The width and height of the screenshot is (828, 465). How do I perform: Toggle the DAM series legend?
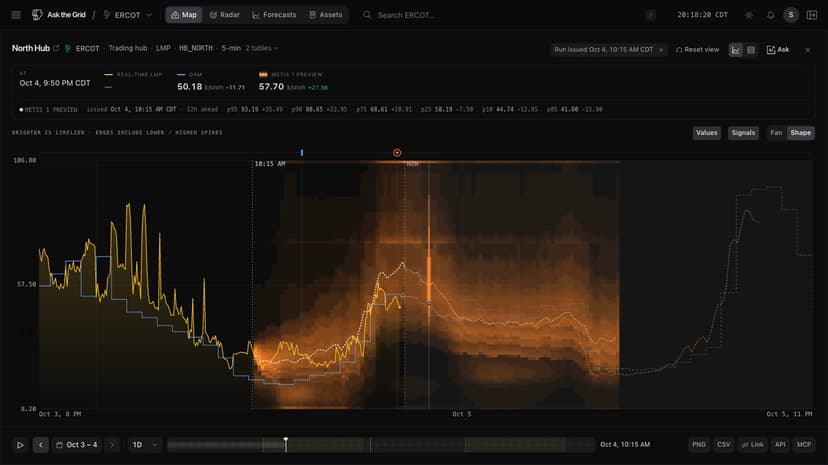(x=190, y=74)
